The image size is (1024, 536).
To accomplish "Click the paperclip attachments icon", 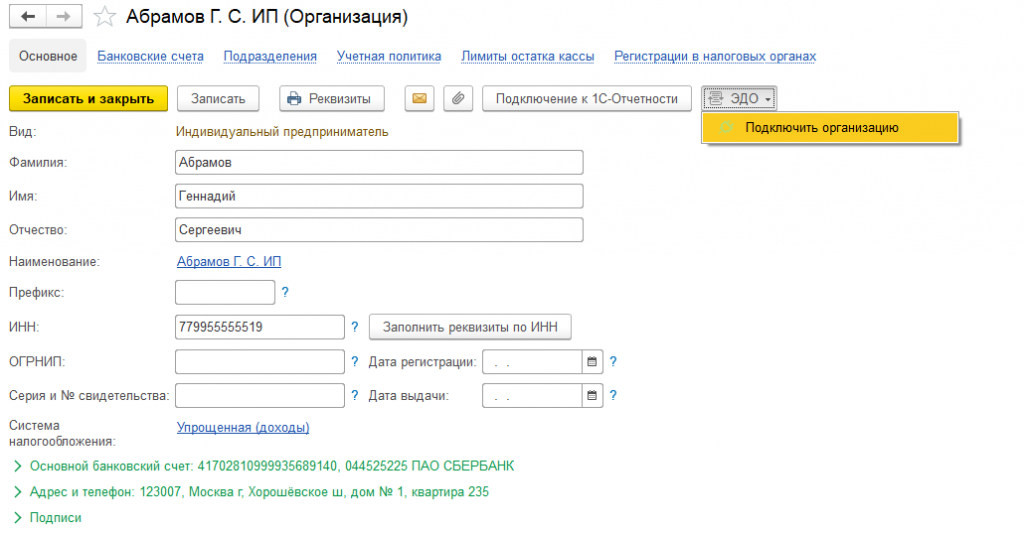I will pos(456,98).
